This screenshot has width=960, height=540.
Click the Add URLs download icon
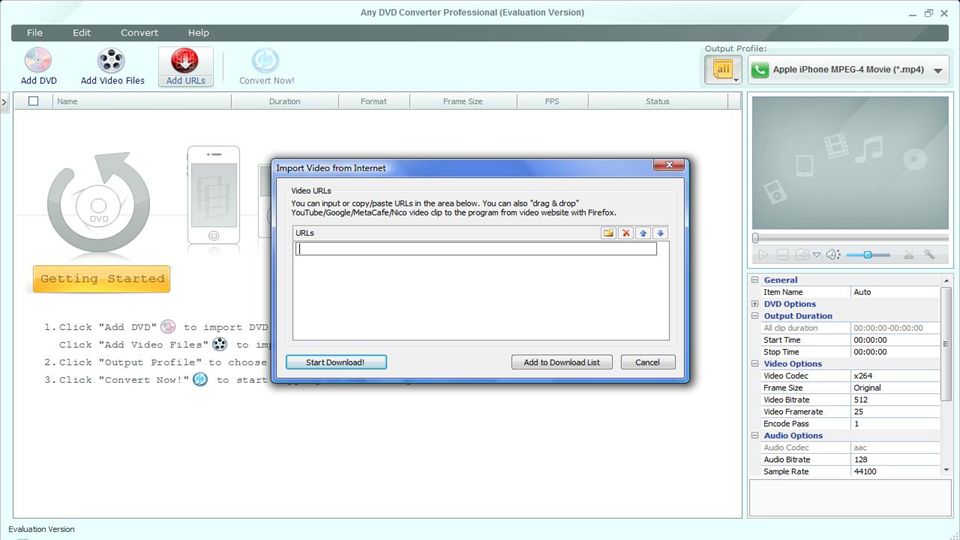point(184,61)
